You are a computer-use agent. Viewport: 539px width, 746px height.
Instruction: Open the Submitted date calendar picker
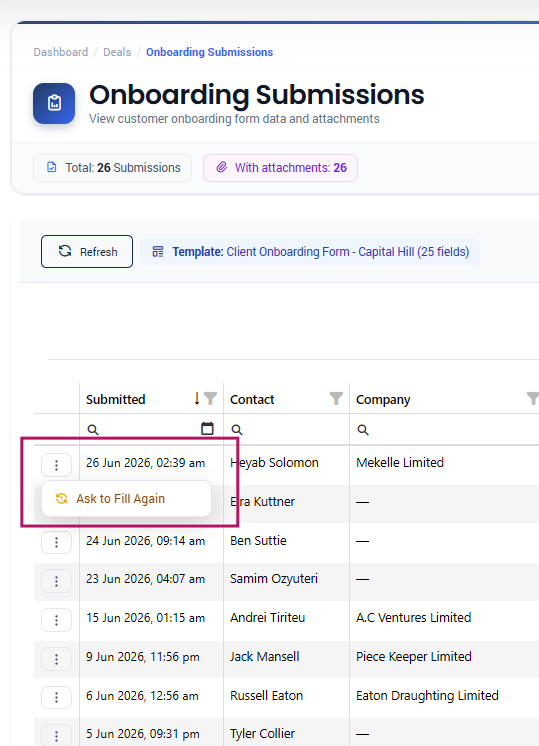(207, 429)
